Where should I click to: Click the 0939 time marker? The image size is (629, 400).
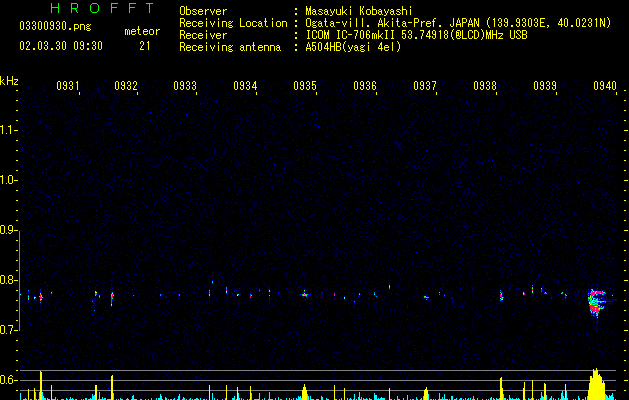click(x=545, y=86)
